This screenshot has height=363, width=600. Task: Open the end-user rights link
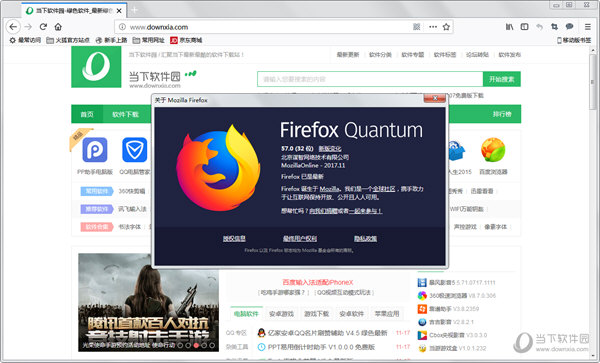300,238
